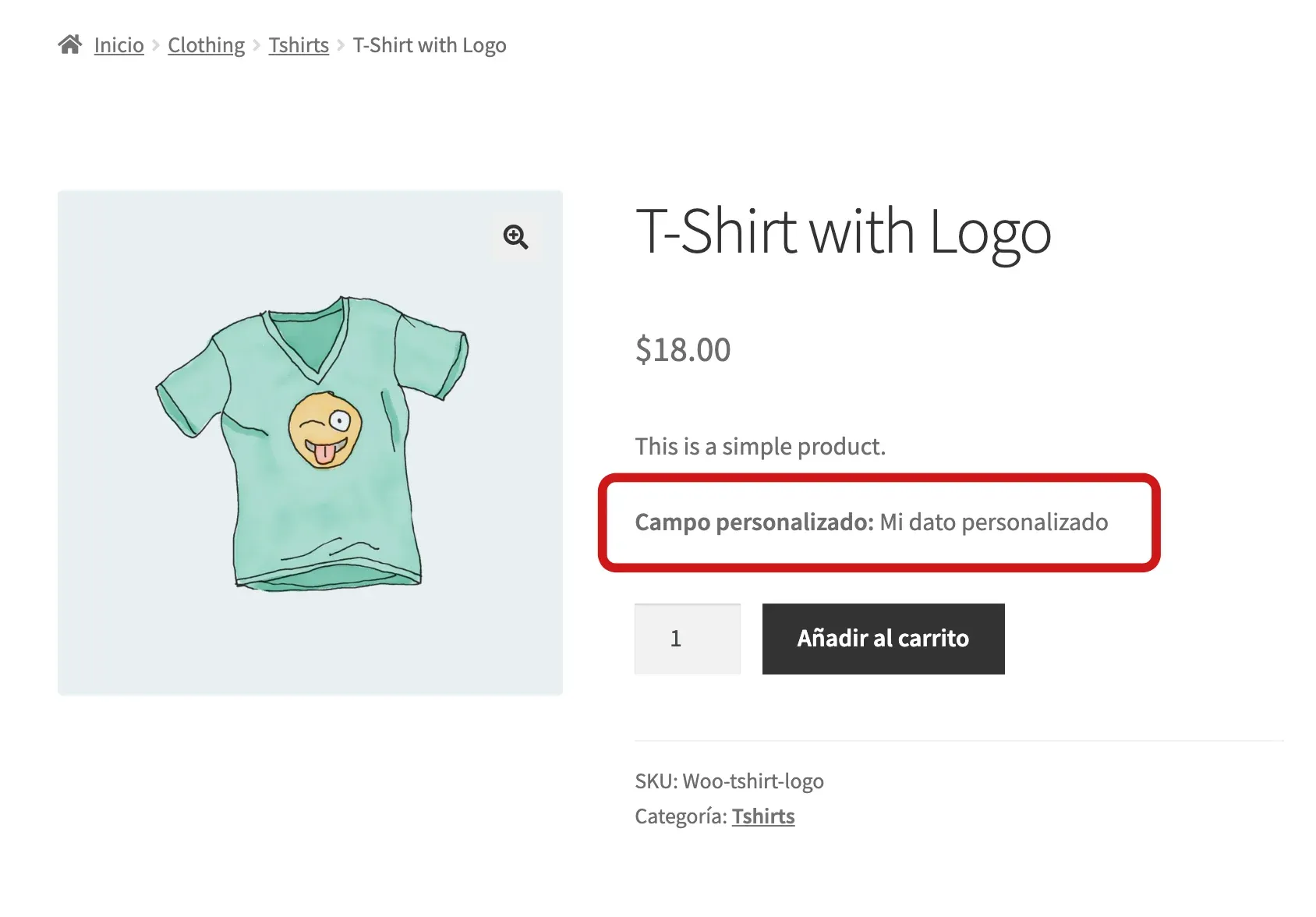Select the T-Shirt with Logo breadcrumb text
Screen dimensions: 1316x917
point(430,45)
